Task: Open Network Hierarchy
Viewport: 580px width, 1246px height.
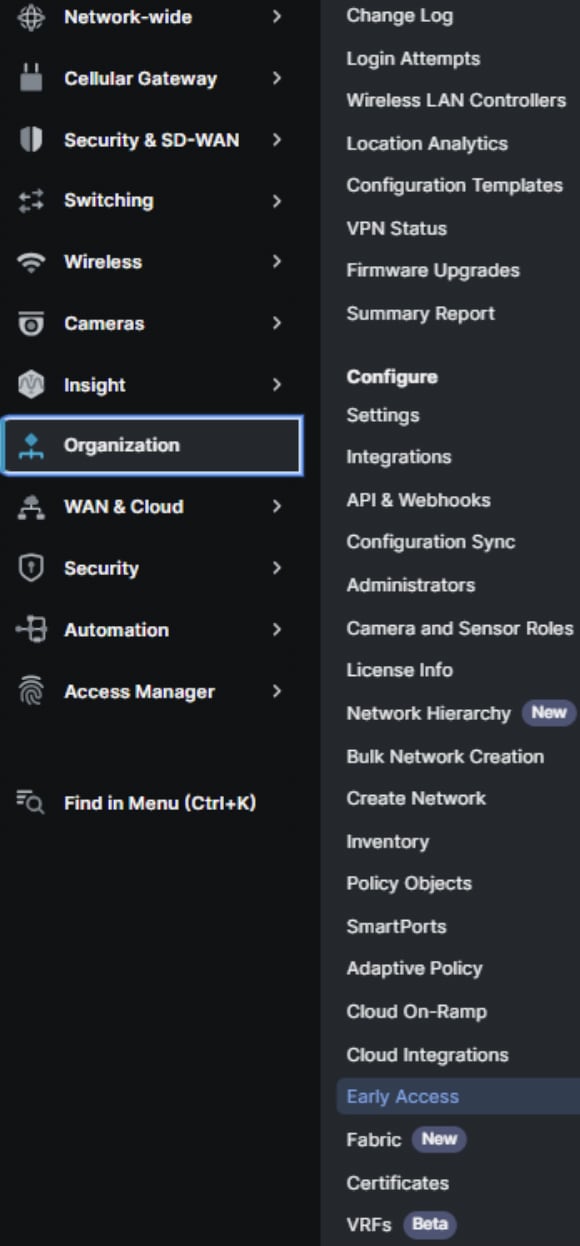Action: [428, 714]
